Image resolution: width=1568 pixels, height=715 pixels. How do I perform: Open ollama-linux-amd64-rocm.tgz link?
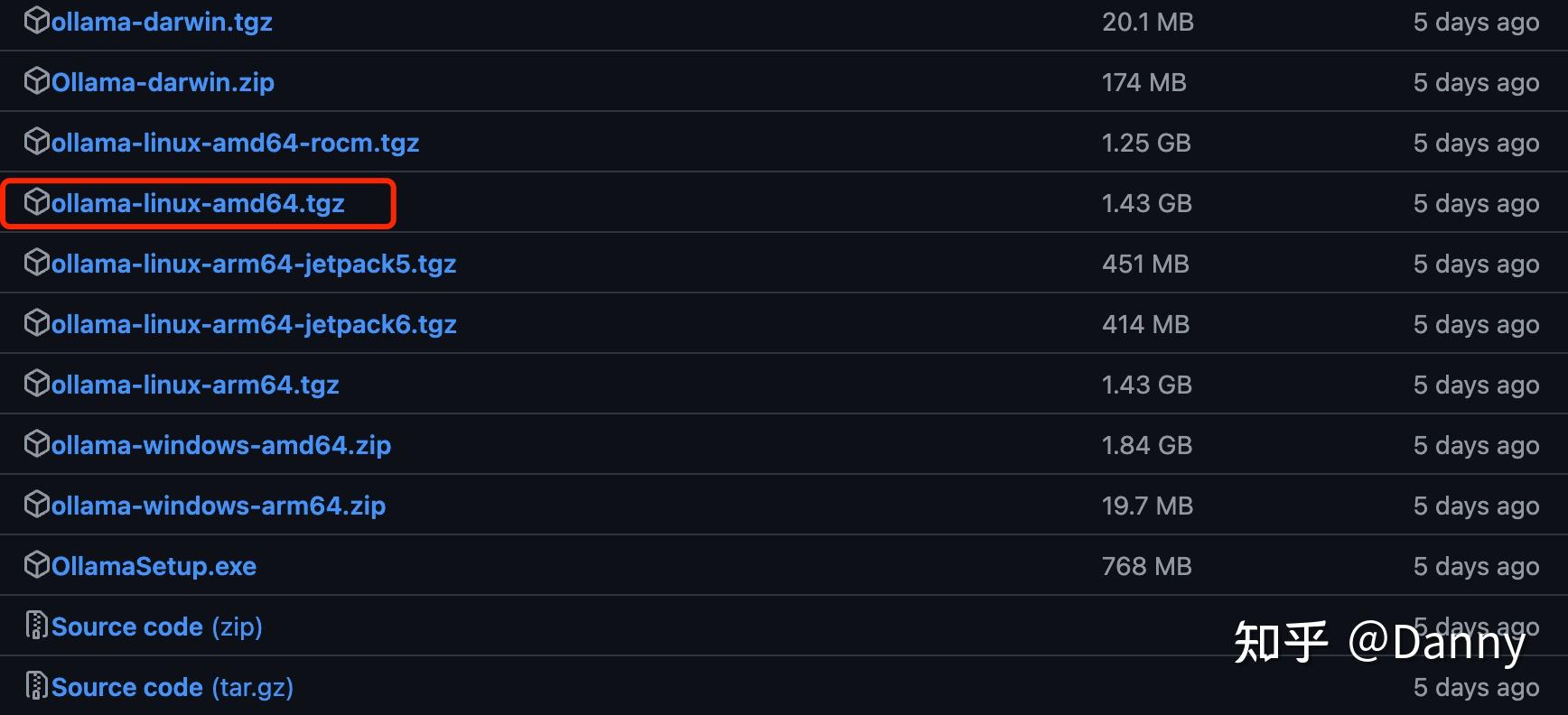point(235,143)
